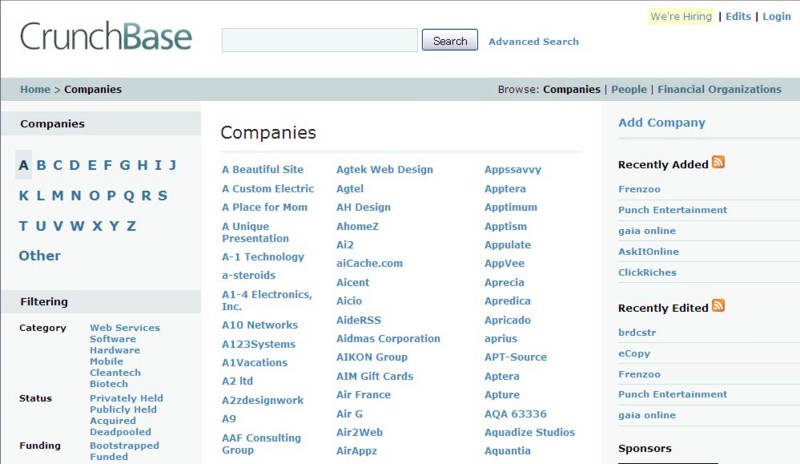Browse Companies in the top bar
Screen dimensions: 800x464
coord(571,89)
